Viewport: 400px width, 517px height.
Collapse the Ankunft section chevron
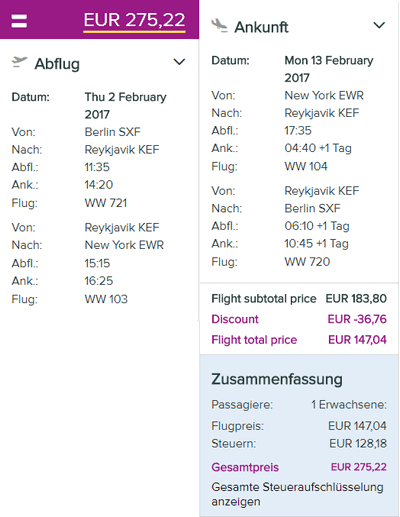pyautogui.click(x=379, y=25)
